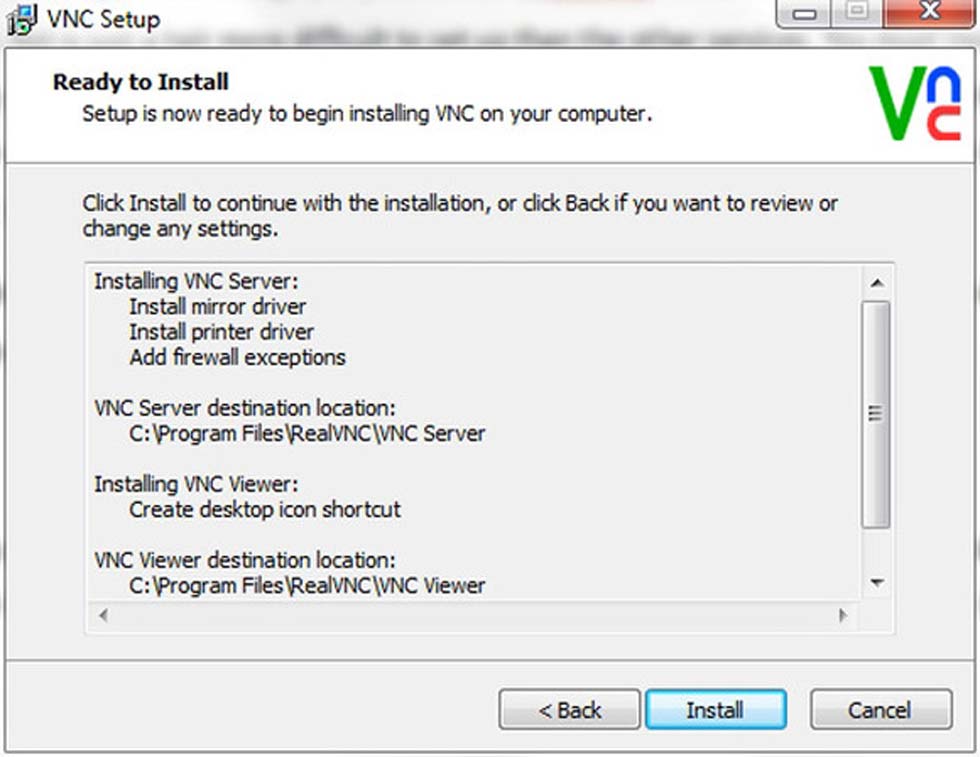The width and height of the screenshot is (980, 757).
Task: Click the green, blue and red VNC logo
Action: click(x=915, y=104)
